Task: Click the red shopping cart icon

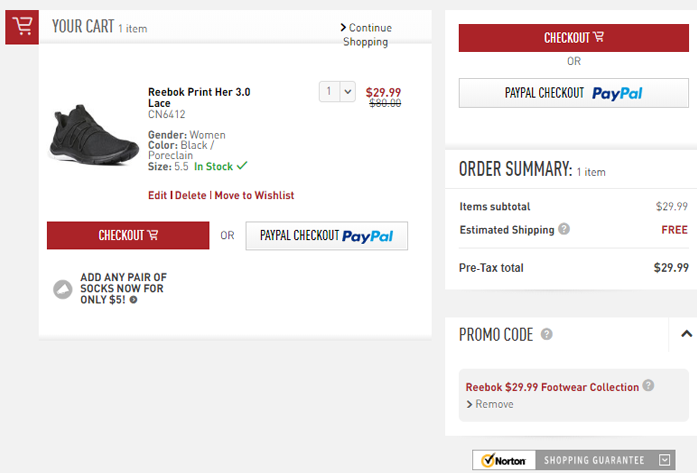Action: click(22, 28)
